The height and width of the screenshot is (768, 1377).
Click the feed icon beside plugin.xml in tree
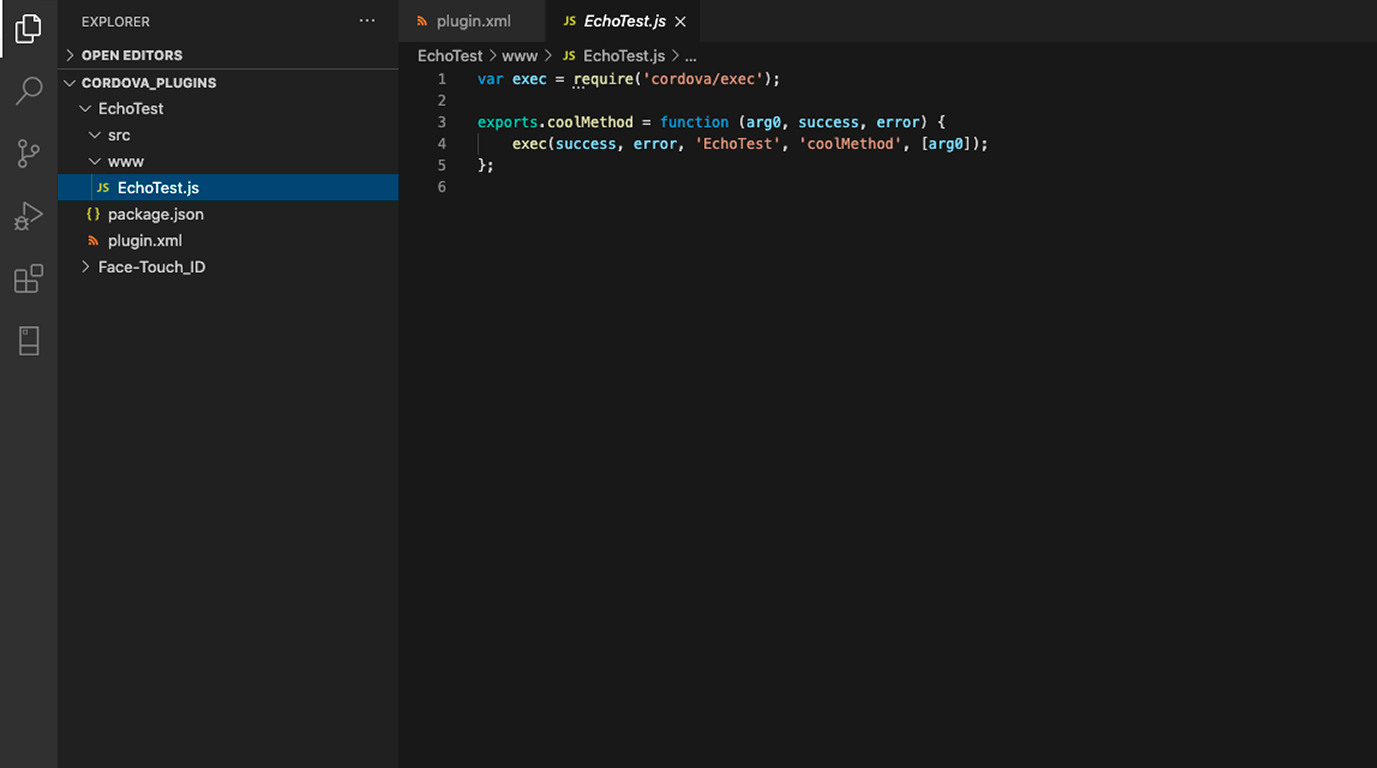[93, 241]
